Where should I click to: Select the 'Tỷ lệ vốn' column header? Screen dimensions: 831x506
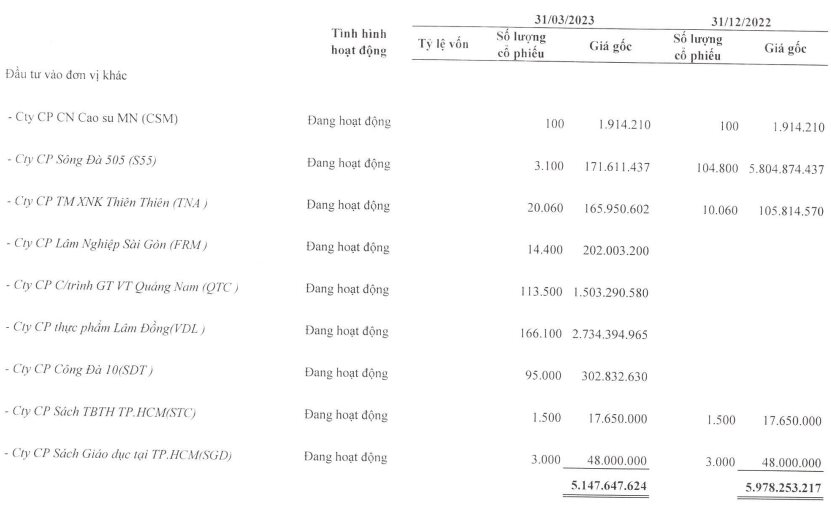coord(443,44)
